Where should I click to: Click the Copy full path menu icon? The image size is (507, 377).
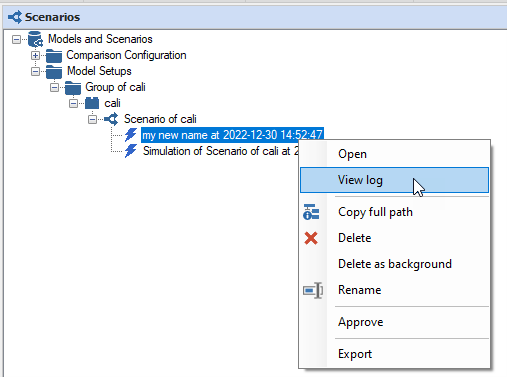[311, 212]
